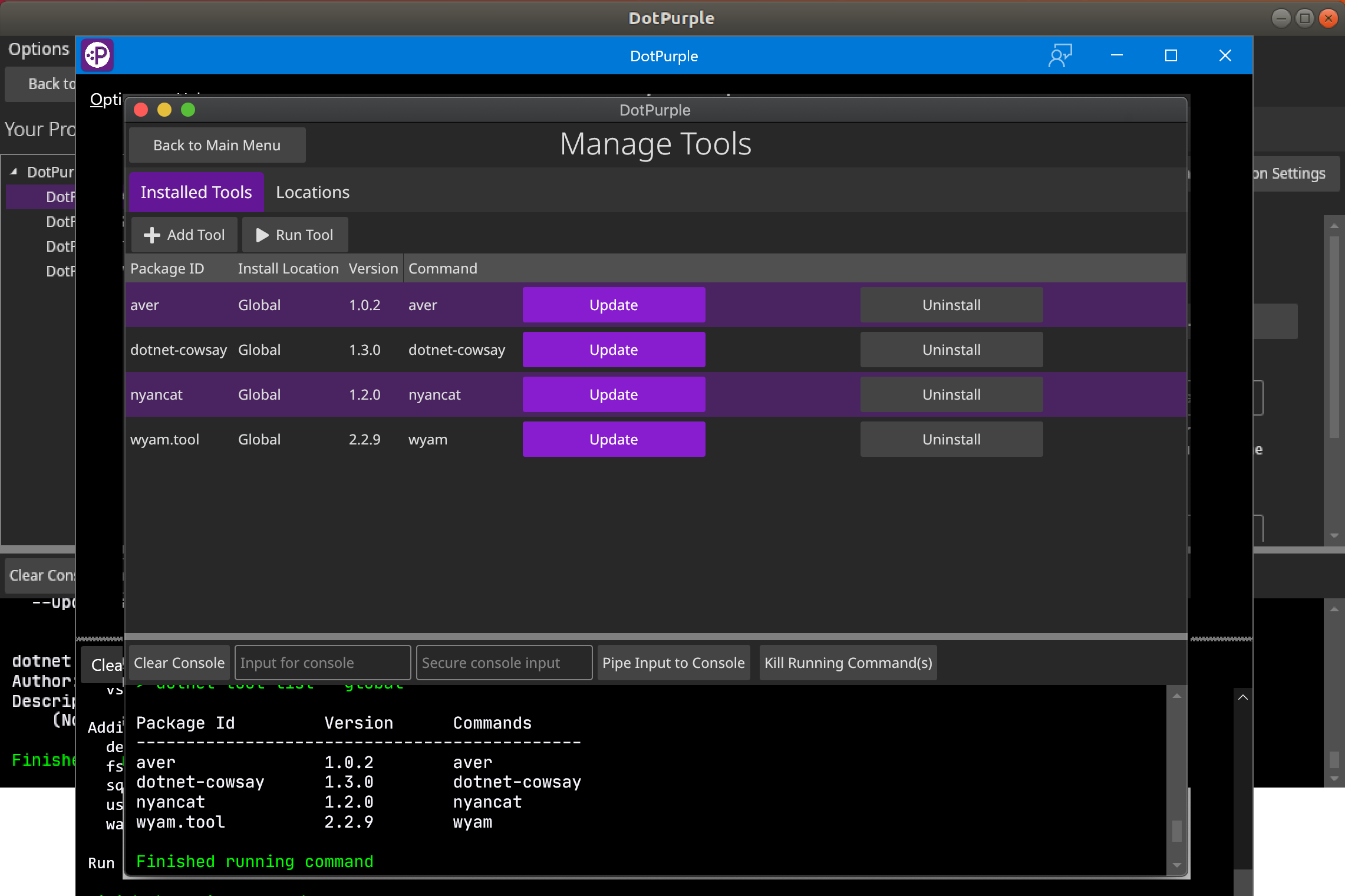
Task: Collapse the DotPurple tree node in background window
Action: coord(14,172)
